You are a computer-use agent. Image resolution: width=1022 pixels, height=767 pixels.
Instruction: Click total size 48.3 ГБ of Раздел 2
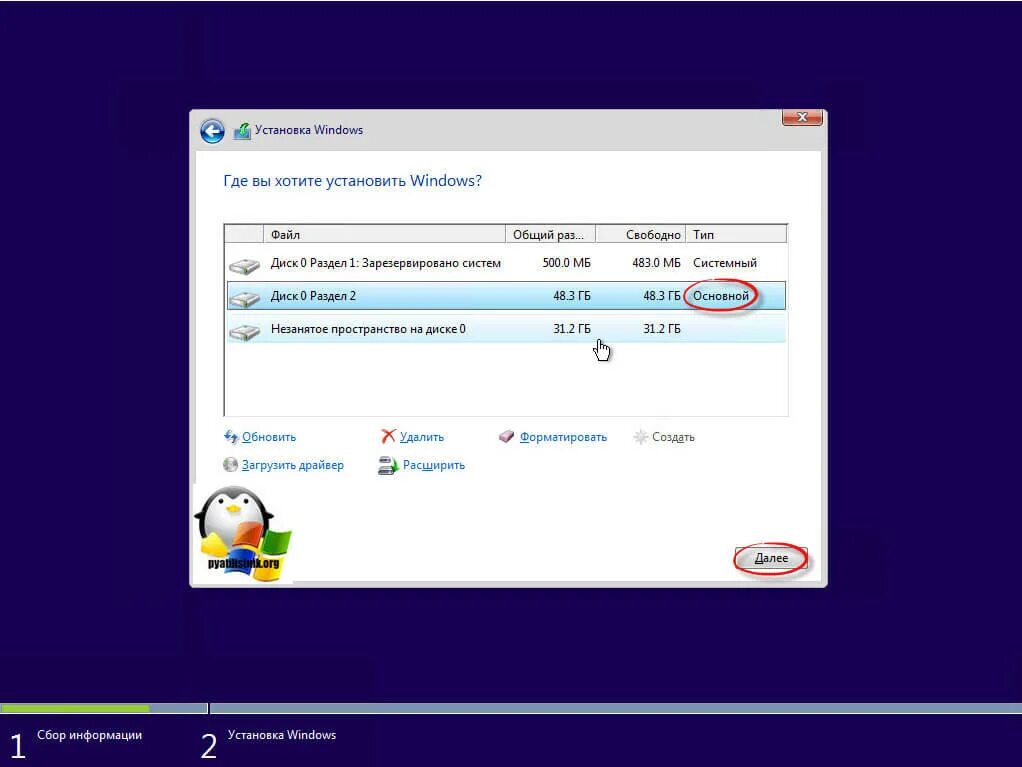click(572, 296)
